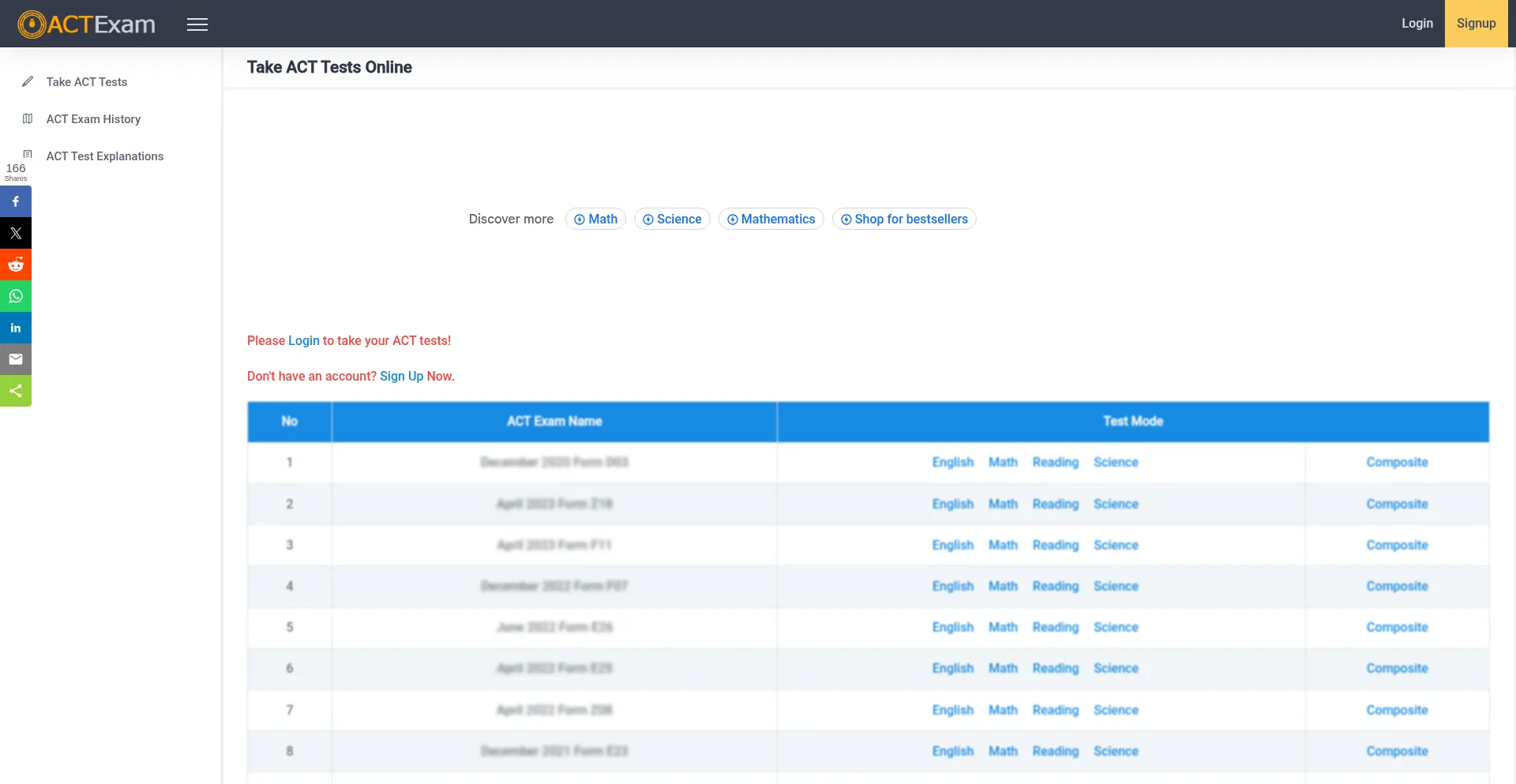Click the ACTExam logo
This screenshot has width=1516, height=784.
tap(87, 24)
